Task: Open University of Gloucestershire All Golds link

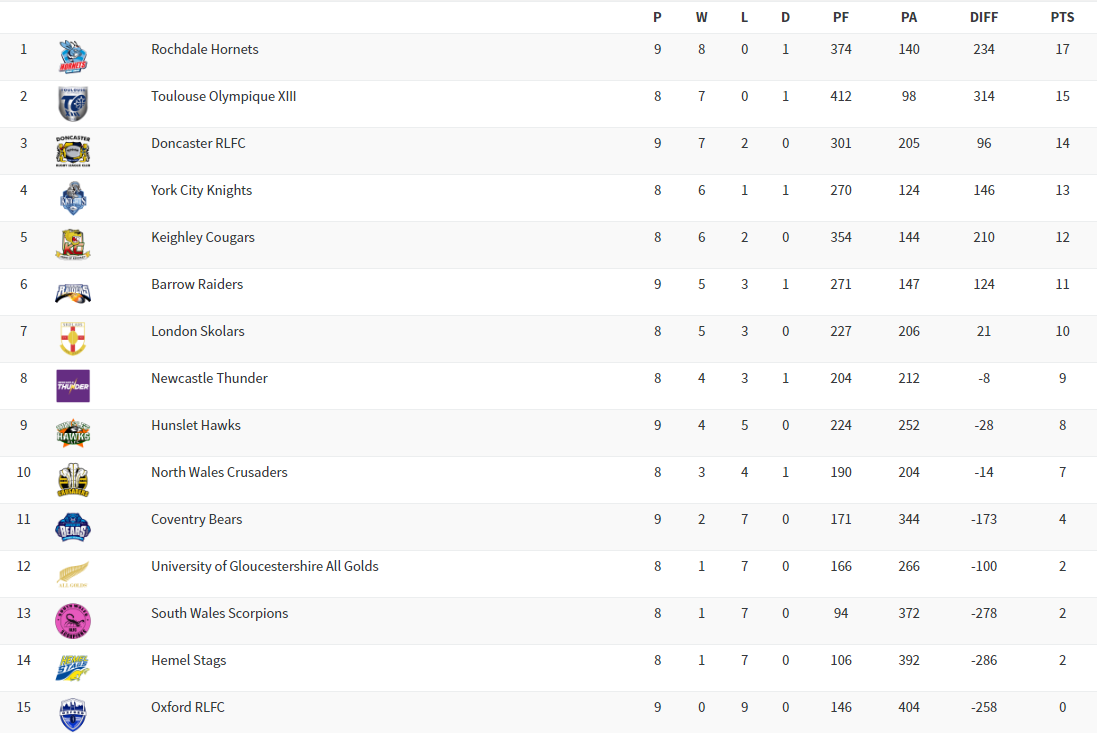Action: point(265,566)
